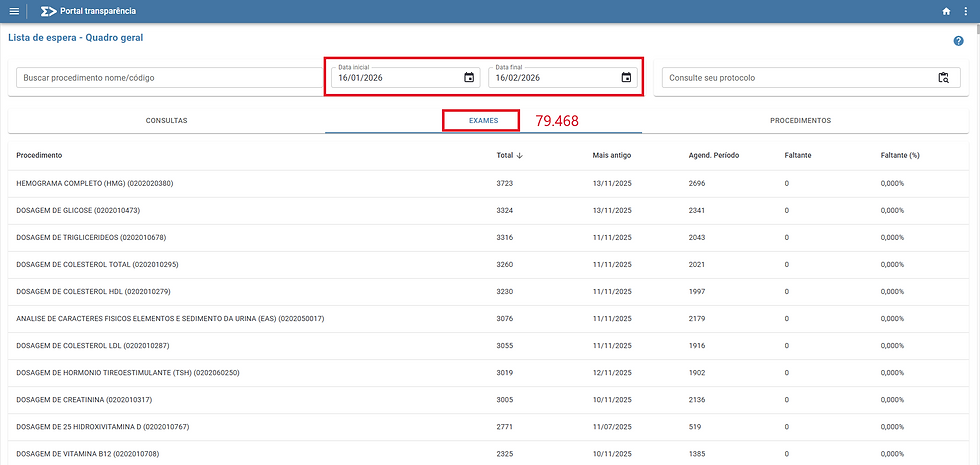Screen dimensions: 980x465
Task: Select DOSAGEM DE TRIGLICERIDEOS row
Action: tap(488, 238)
